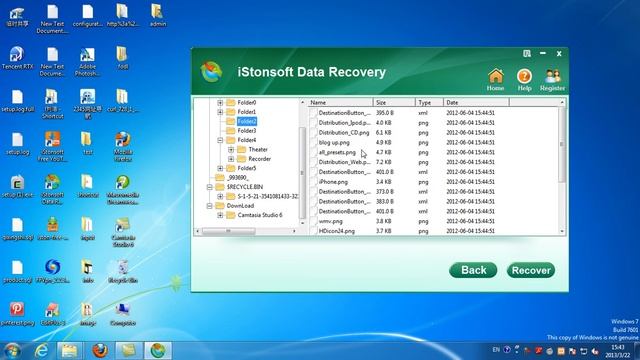Tick checkbox beside Distribution_Ipod.png
This screenshot has width=640, height=360.
point(313,123)
